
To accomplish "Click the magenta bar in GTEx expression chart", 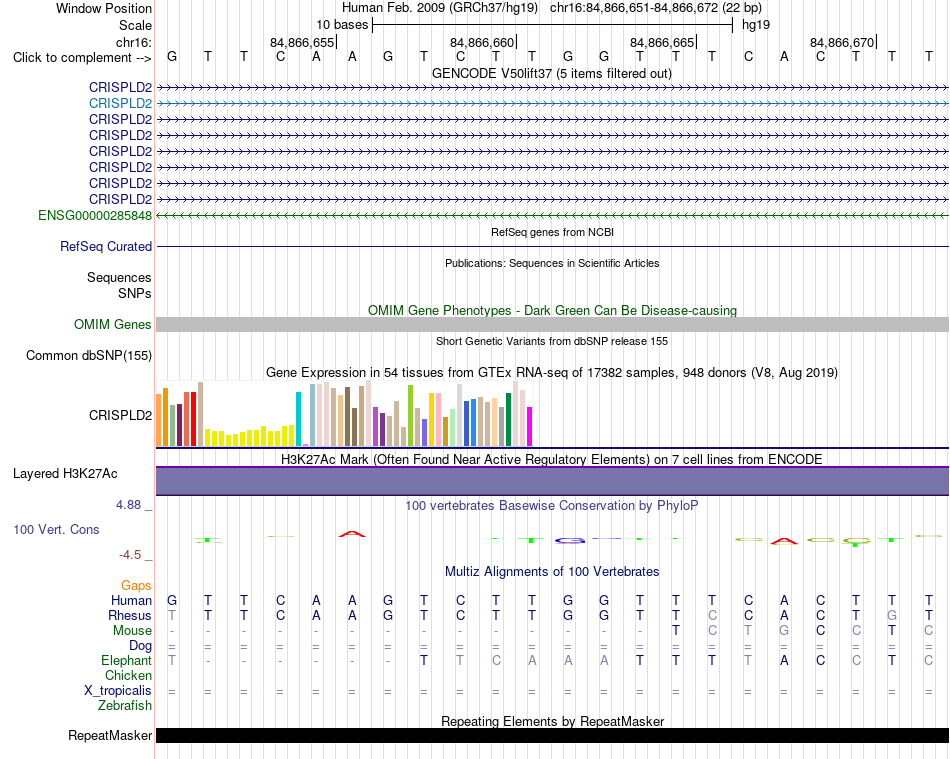I will [529, 426].
